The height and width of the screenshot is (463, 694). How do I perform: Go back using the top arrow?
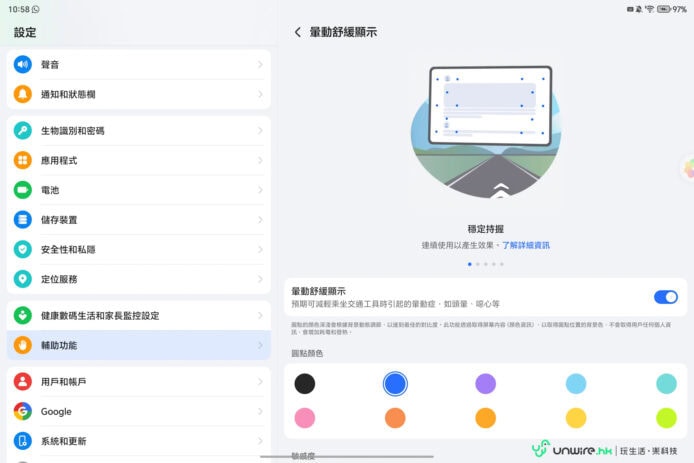pos(298,32)
